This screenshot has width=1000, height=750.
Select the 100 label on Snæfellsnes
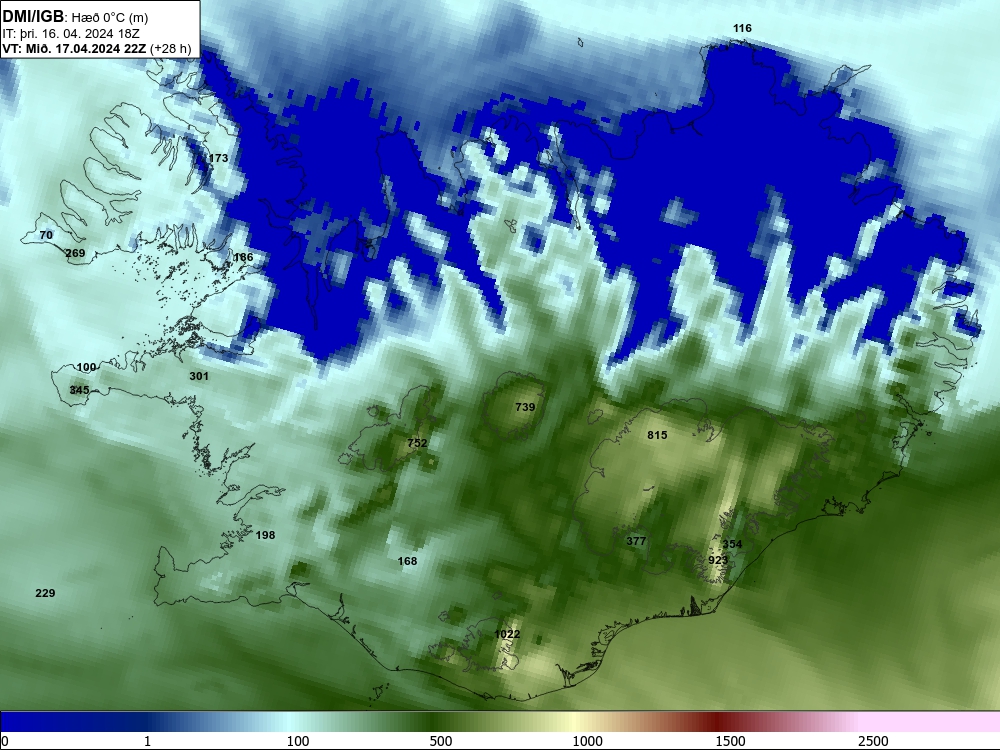point(86,367)
